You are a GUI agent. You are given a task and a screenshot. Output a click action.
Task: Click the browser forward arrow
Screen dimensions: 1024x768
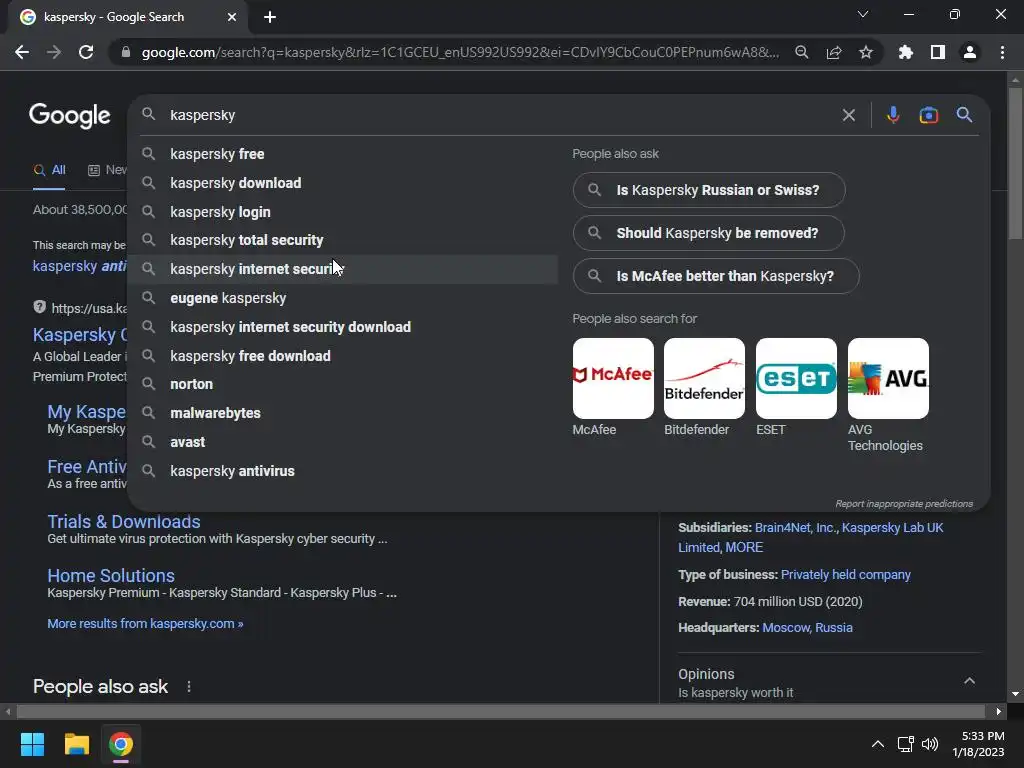pyautogui.click(x=54, y=52)
